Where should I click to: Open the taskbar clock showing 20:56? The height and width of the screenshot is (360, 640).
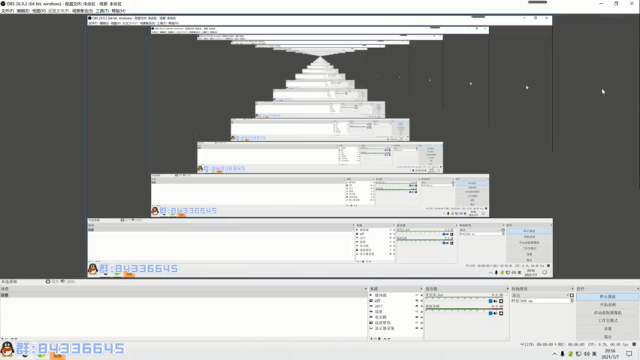(x=610, y=354)
